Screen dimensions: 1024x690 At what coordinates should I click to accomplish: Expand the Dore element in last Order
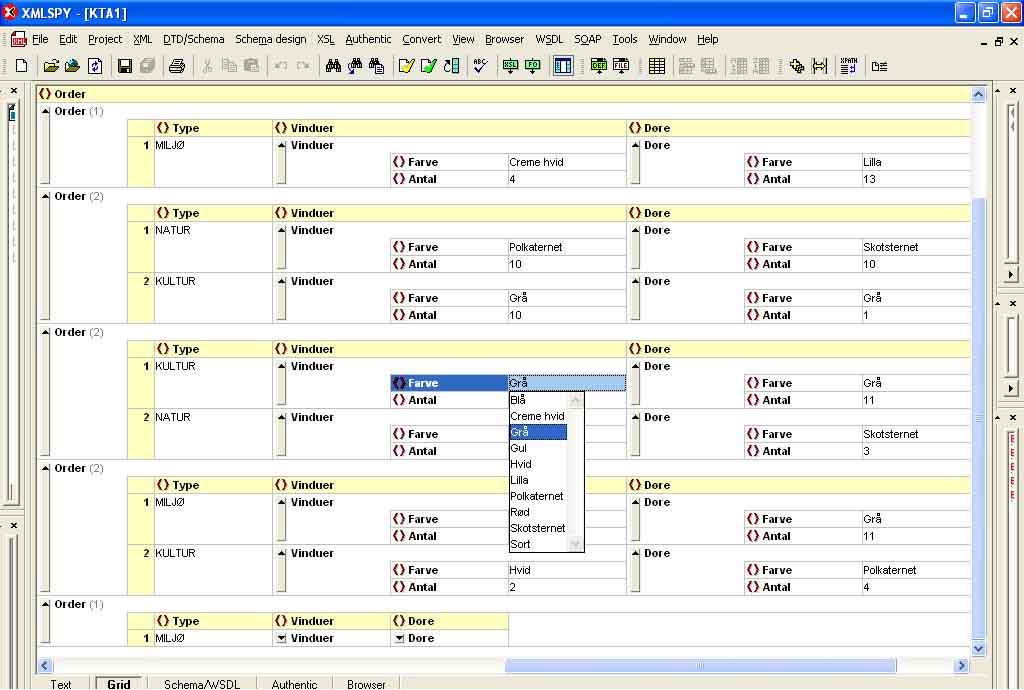point(399,638)
